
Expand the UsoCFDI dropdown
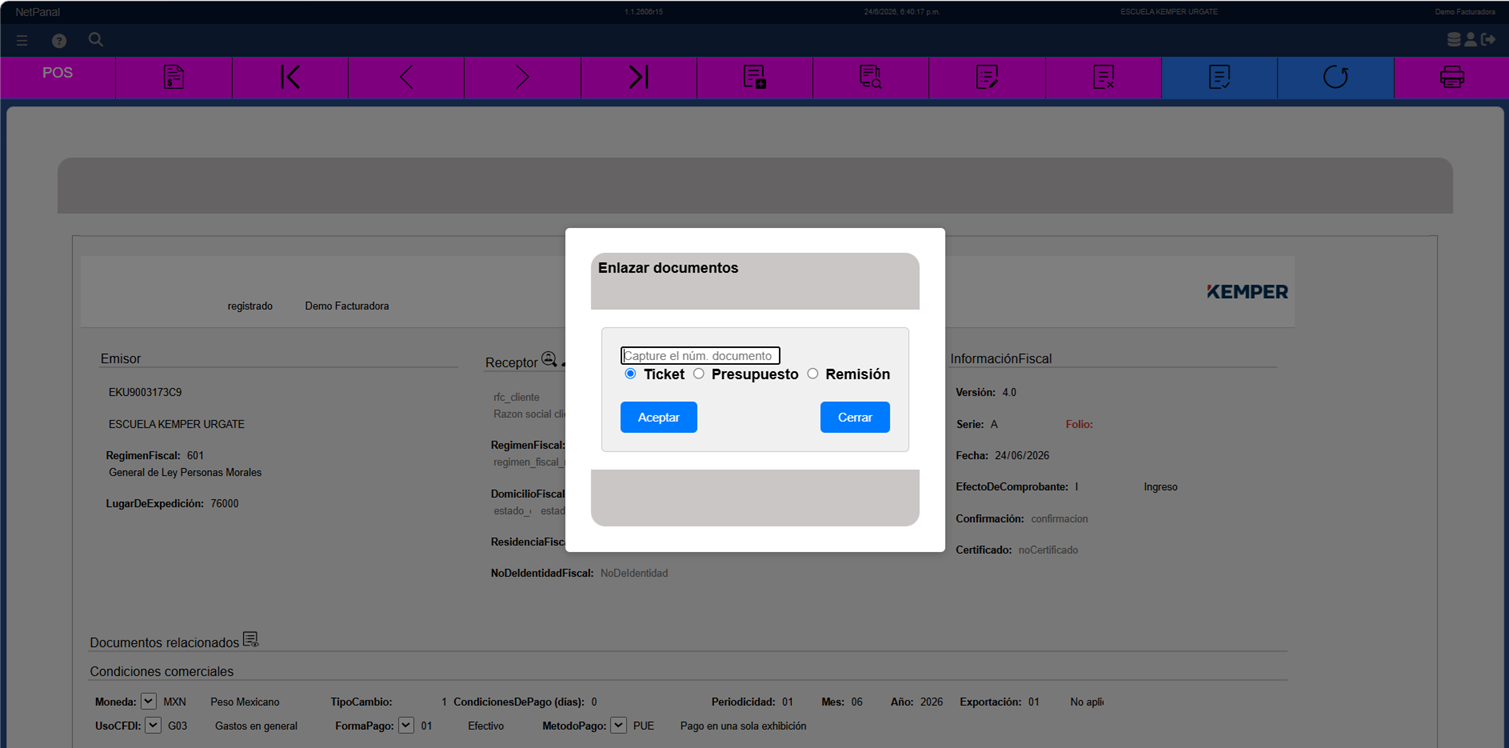point(153,725)
